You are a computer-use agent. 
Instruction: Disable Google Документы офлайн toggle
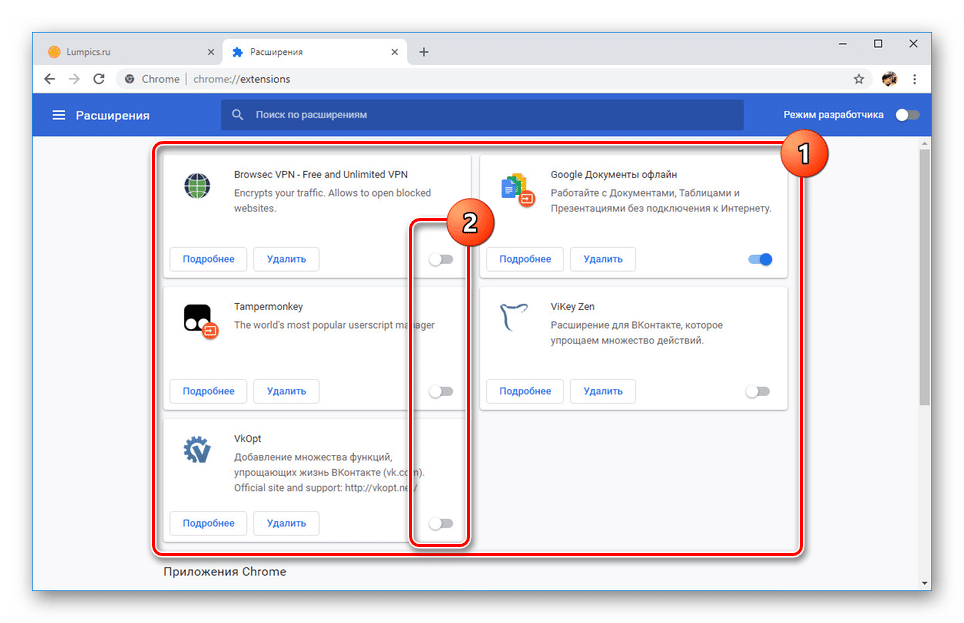click(x=760, y=260)
